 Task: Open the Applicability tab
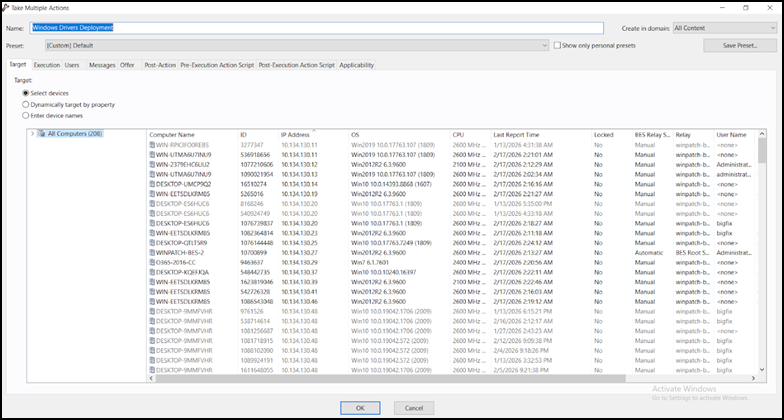point(357,64)
